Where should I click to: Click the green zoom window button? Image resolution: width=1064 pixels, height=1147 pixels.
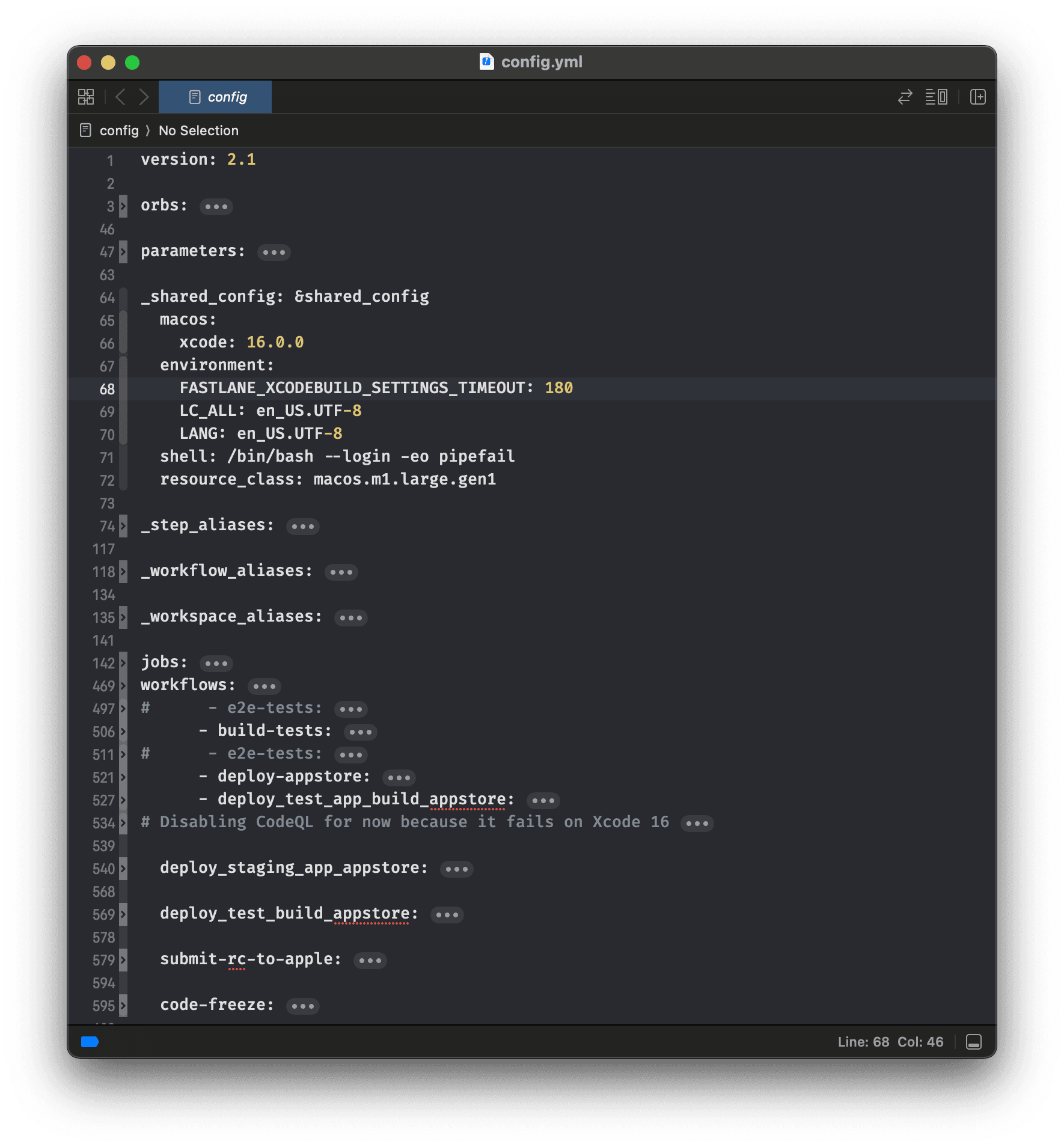pyautogui.click(x=132, y=63)
